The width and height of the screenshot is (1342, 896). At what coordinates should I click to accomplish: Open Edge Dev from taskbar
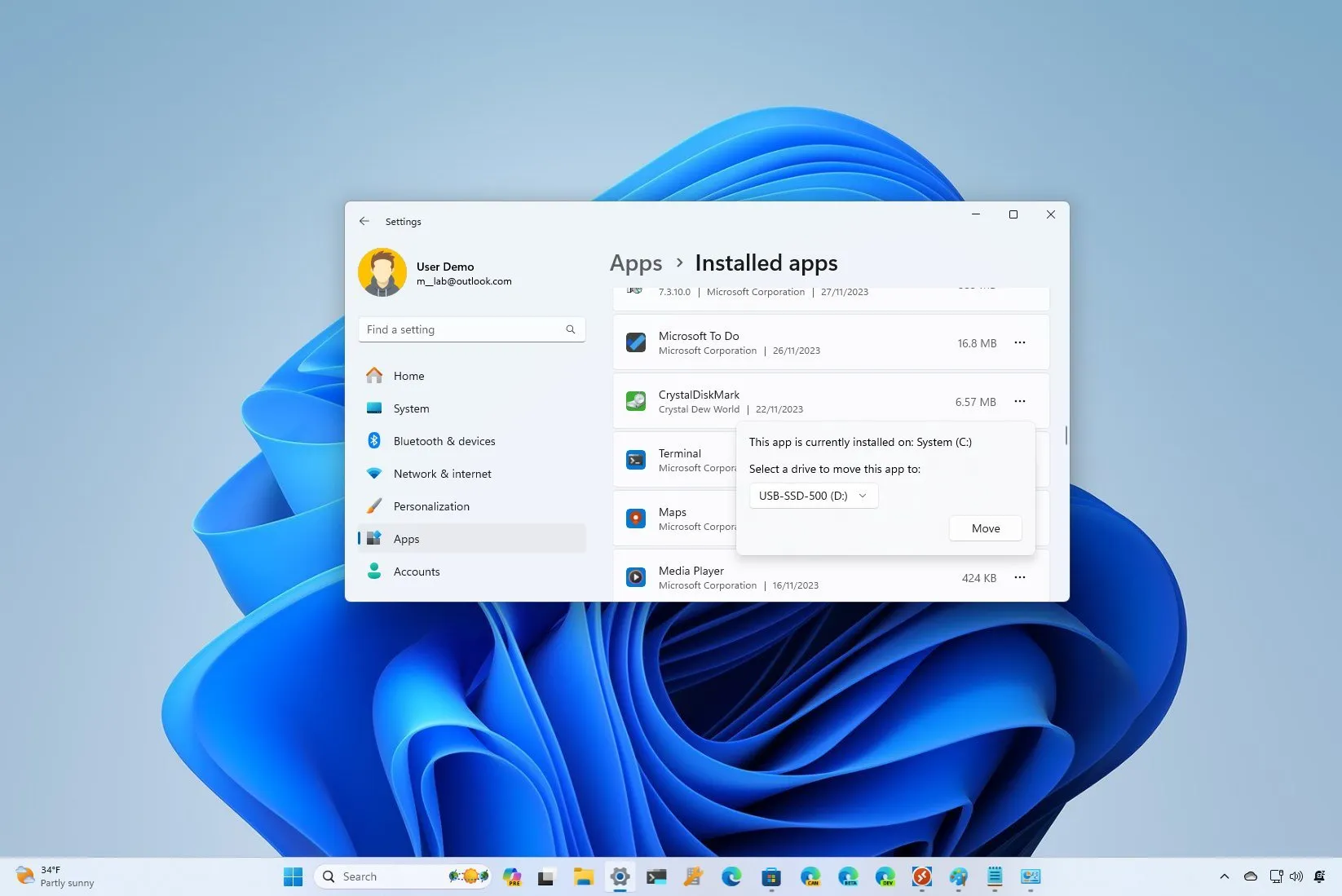(x=885, y=876)
